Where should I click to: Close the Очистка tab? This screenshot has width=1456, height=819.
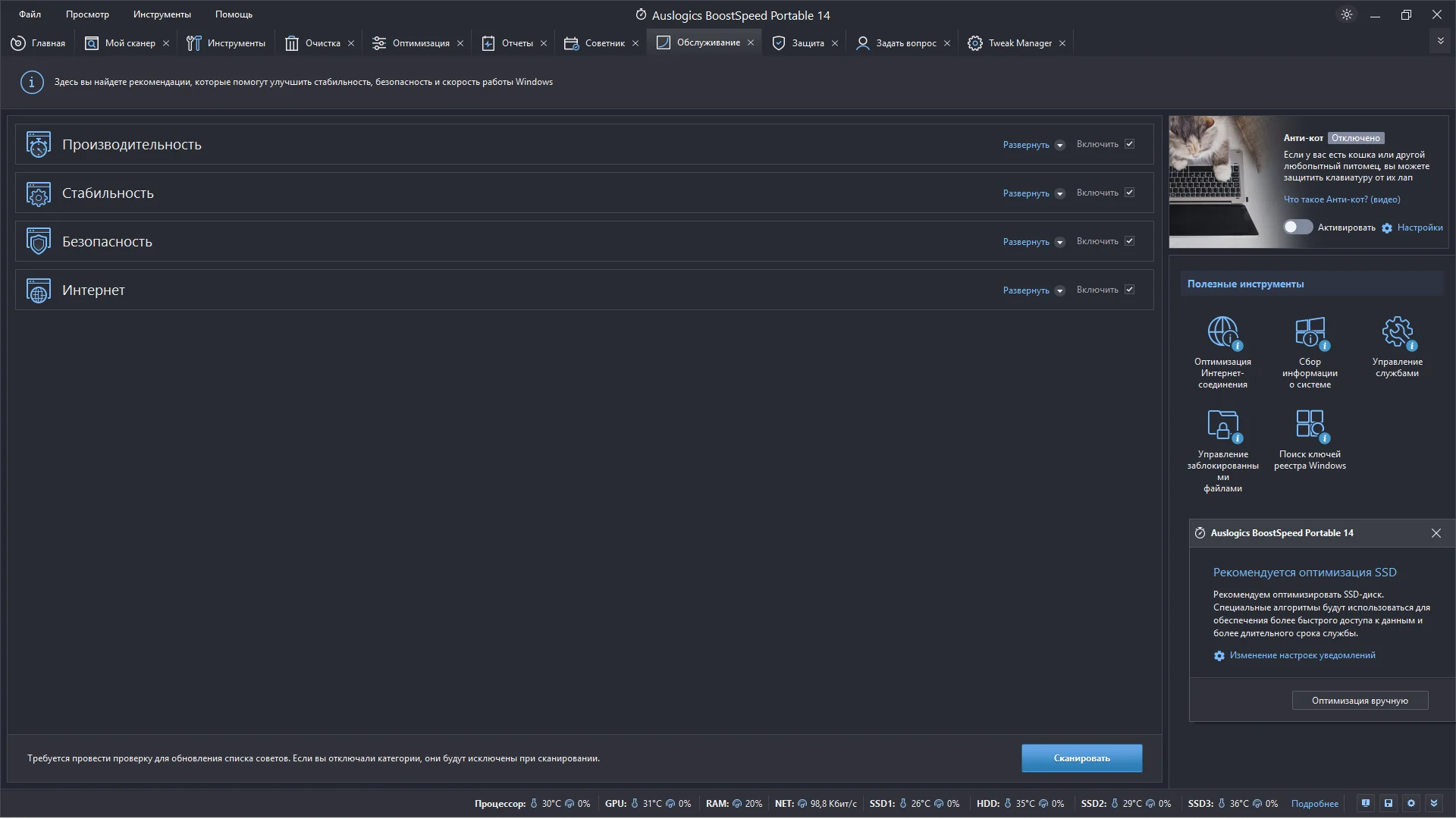tap(351, 43)
